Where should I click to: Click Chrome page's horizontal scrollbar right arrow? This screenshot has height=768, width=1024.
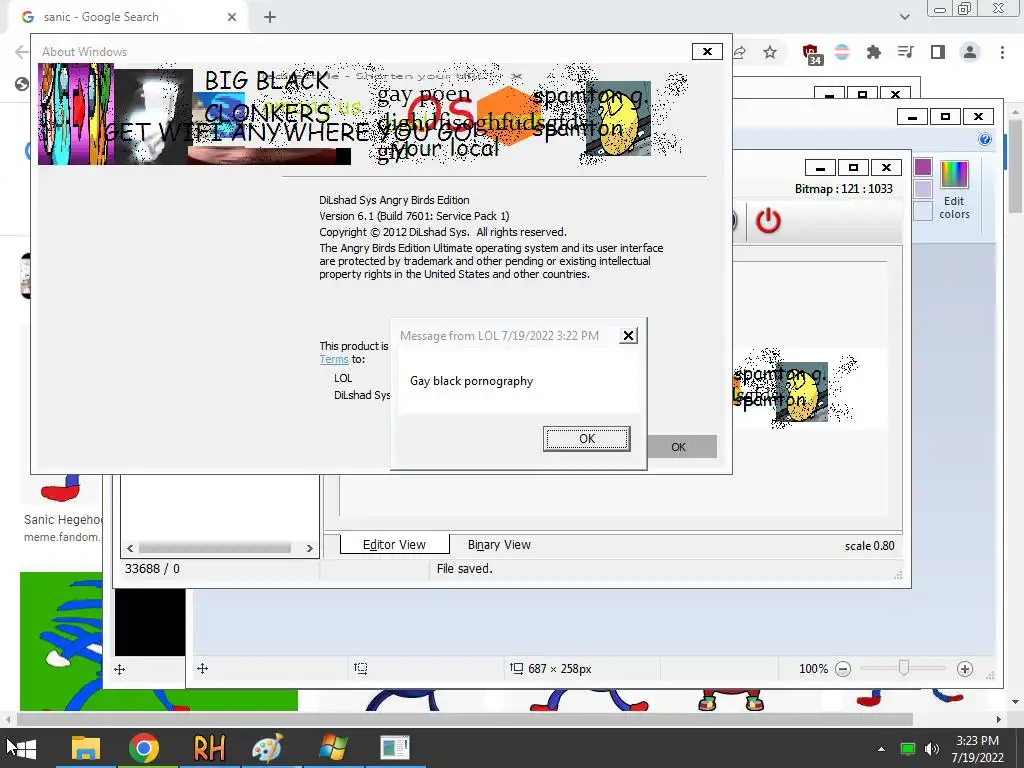(999, 720)
